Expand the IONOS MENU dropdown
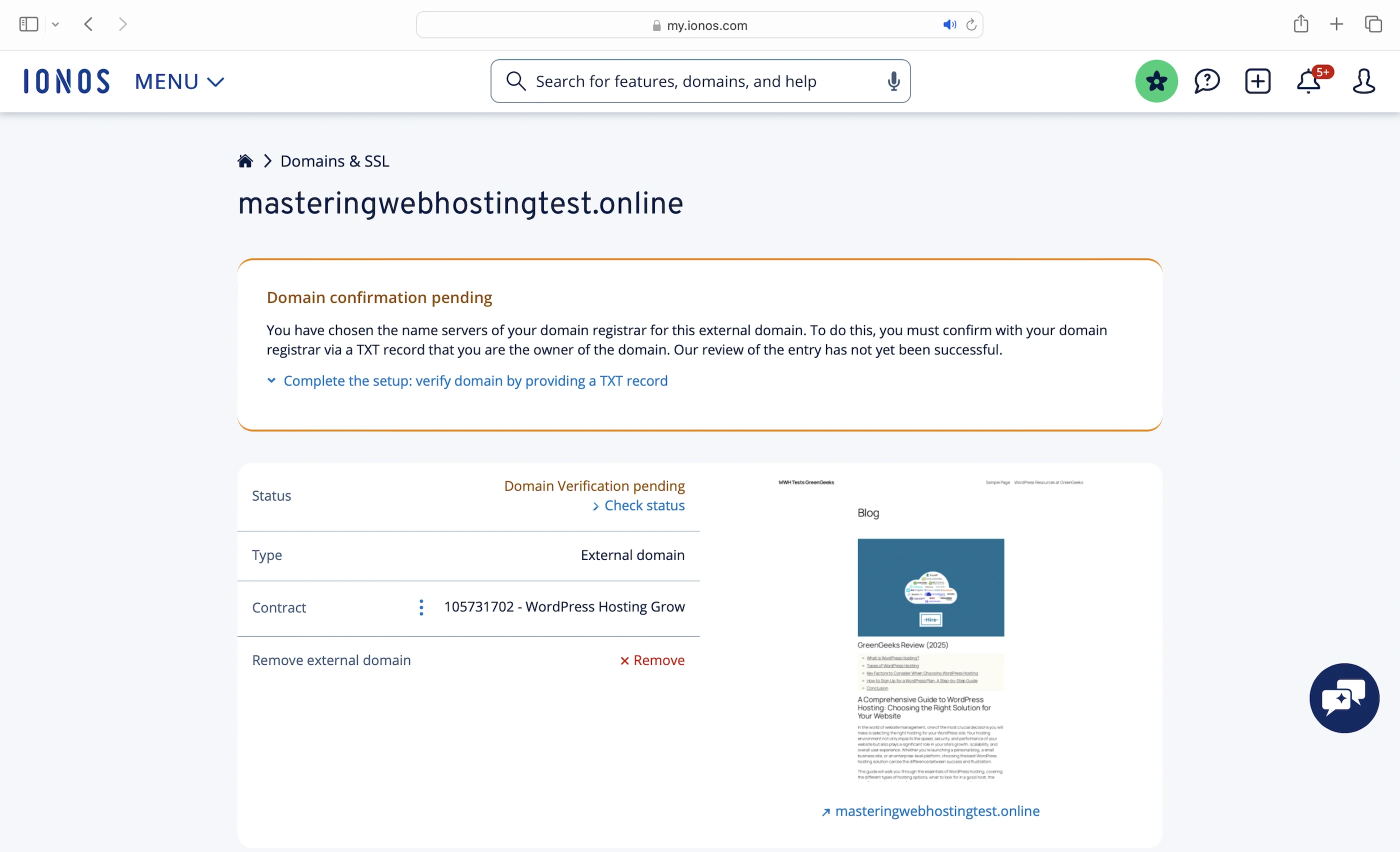The width and height of the screenshot is (1400, 852). [179, 82]
